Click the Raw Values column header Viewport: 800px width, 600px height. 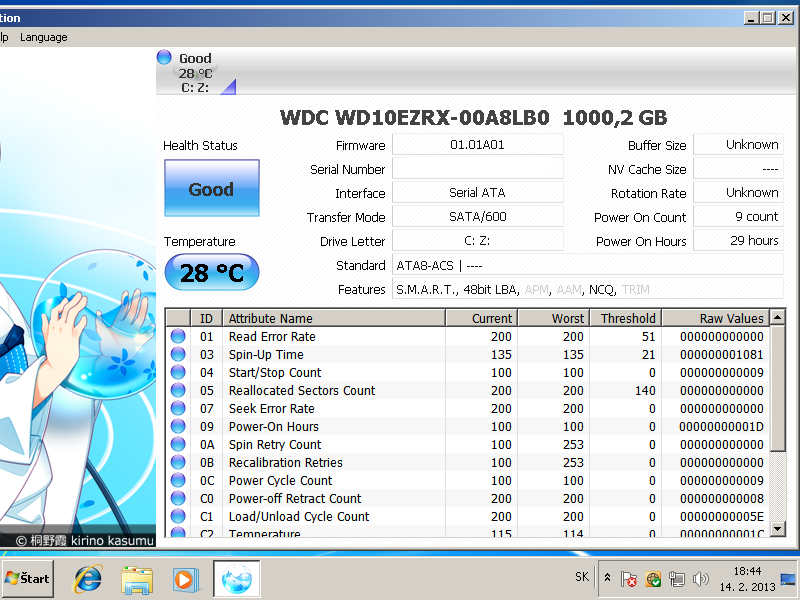coord(716,318)
